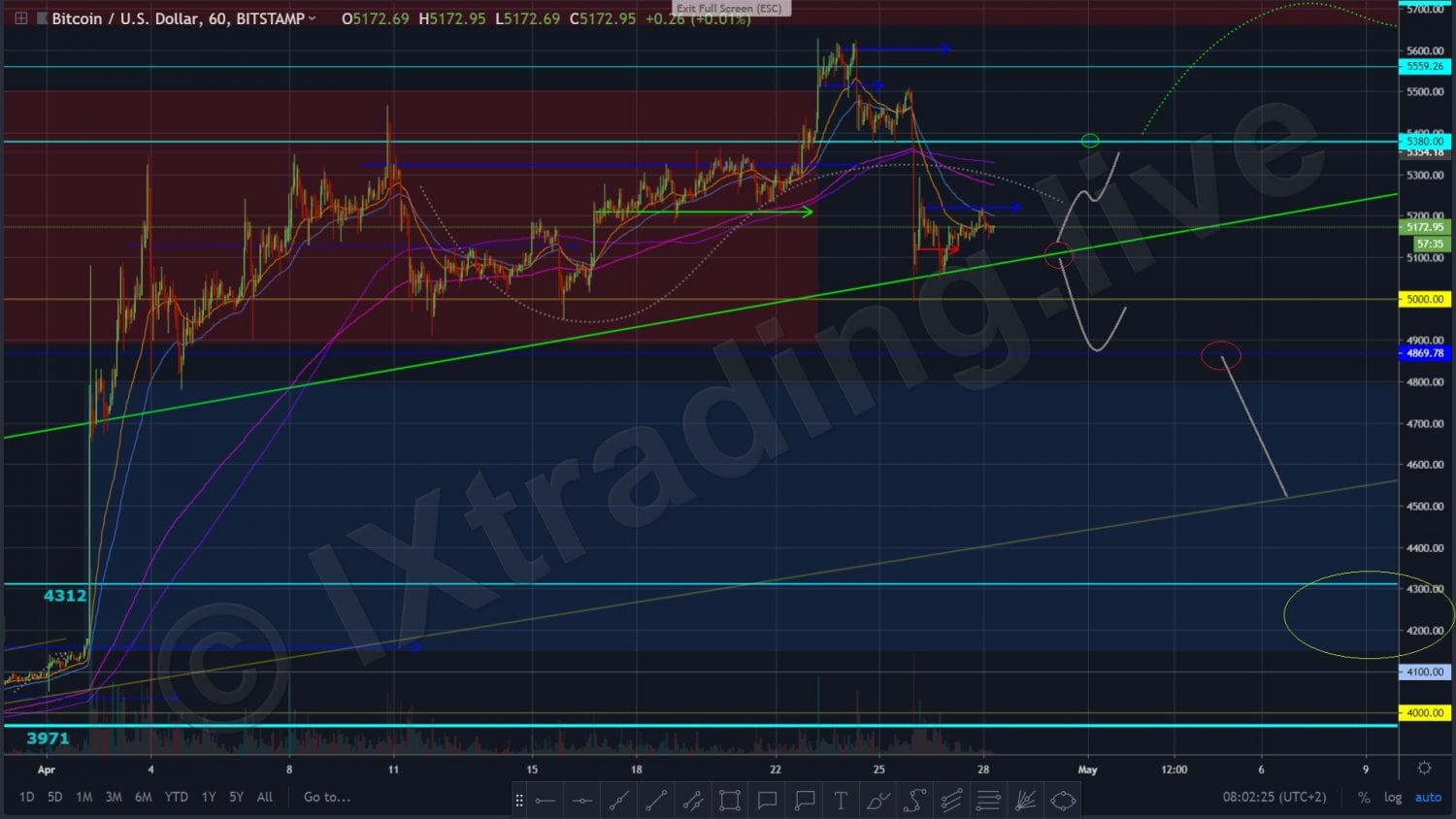The image size is (1456, 819).
Task: Choose the Text annotation tool
Action: point(841,801)
